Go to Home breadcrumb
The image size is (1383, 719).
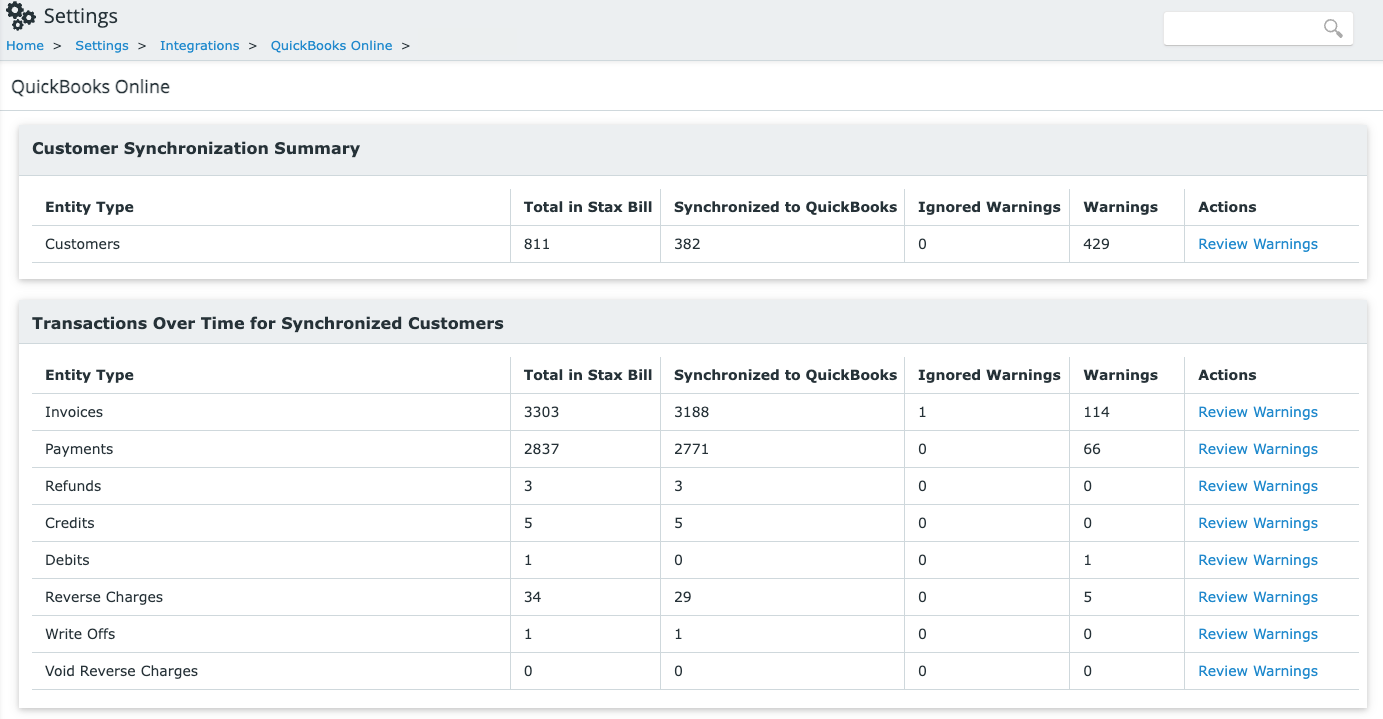click(25, 46)
